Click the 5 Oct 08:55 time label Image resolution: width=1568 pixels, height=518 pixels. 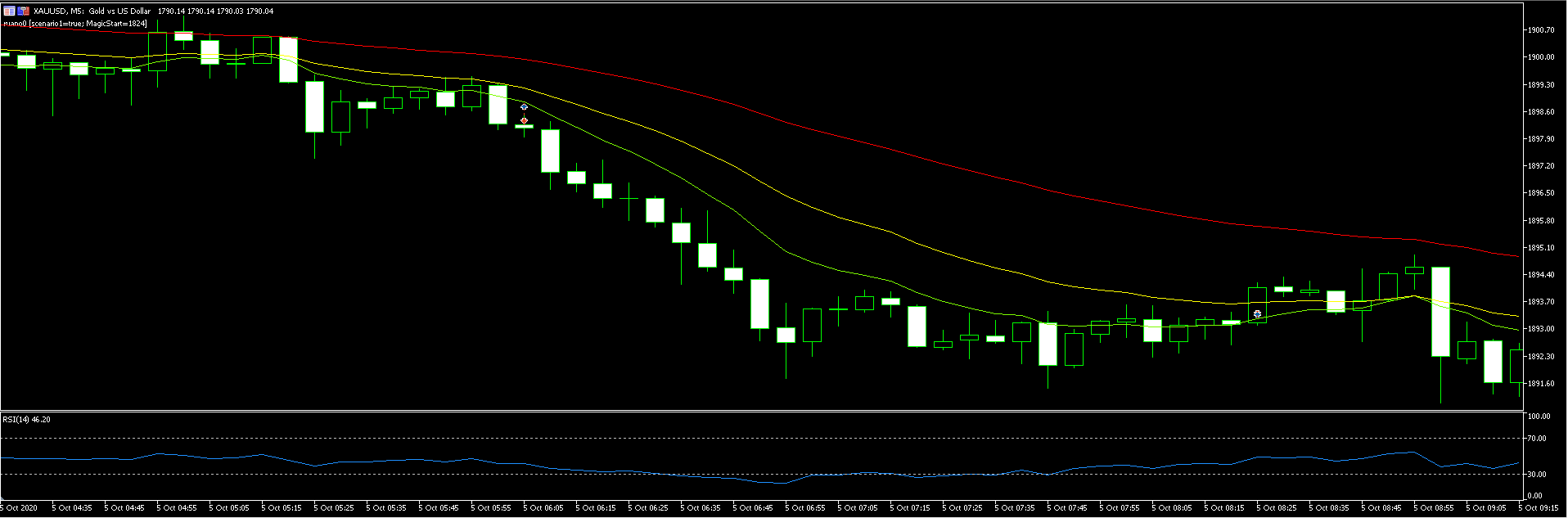pos(1434,508)
